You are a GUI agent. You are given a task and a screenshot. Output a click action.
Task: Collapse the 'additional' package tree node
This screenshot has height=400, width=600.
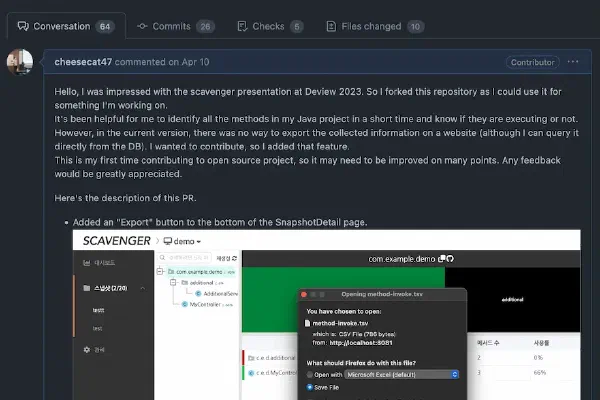pos(173,282)
